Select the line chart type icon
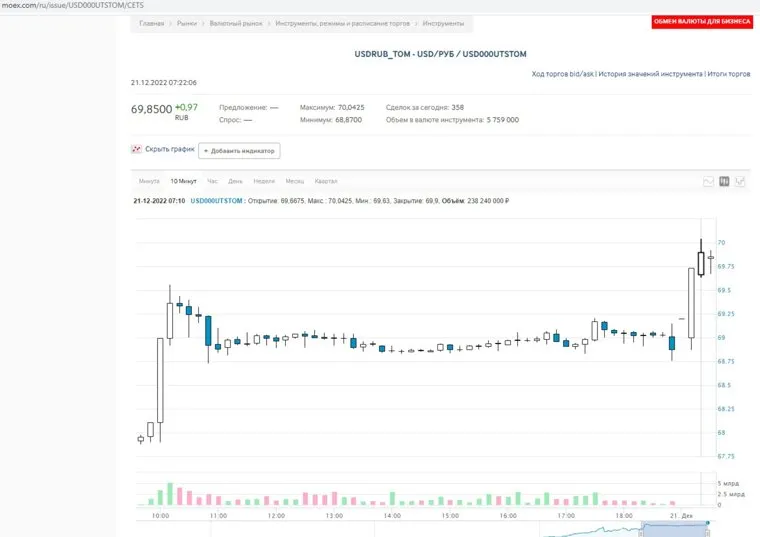The width and height of the screenshot is (760, 537). [708, 182]
